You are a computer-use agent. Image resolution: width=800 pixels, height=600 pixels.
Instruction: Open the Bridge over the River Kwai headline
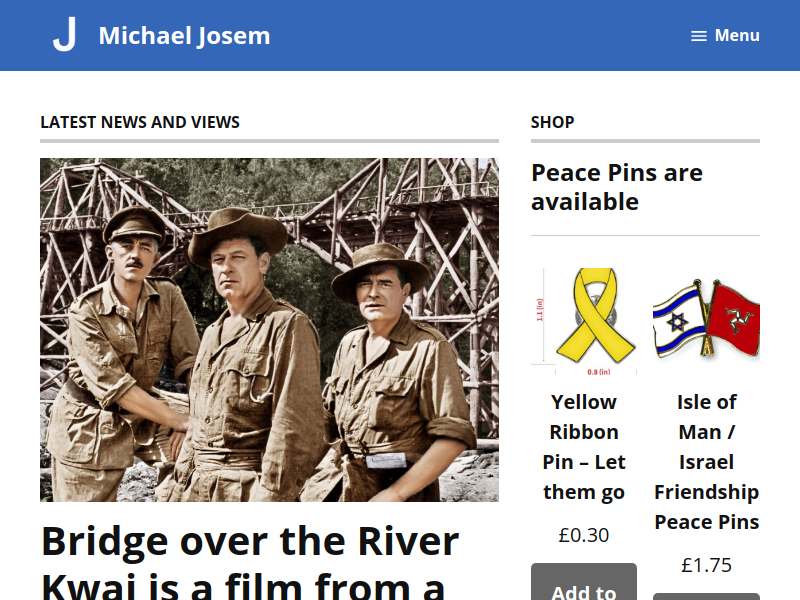(250, 561)
